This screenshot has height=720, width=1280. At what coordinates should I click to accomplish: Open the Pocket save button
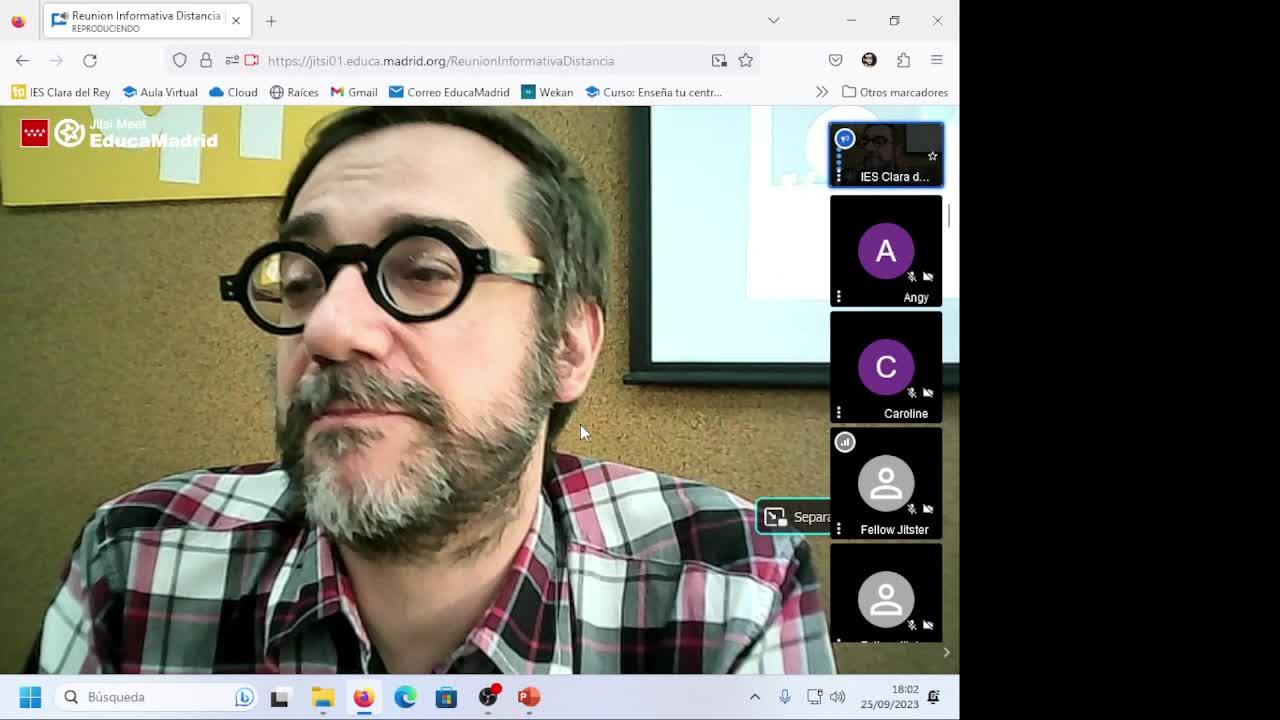click(x=836, y=61)
